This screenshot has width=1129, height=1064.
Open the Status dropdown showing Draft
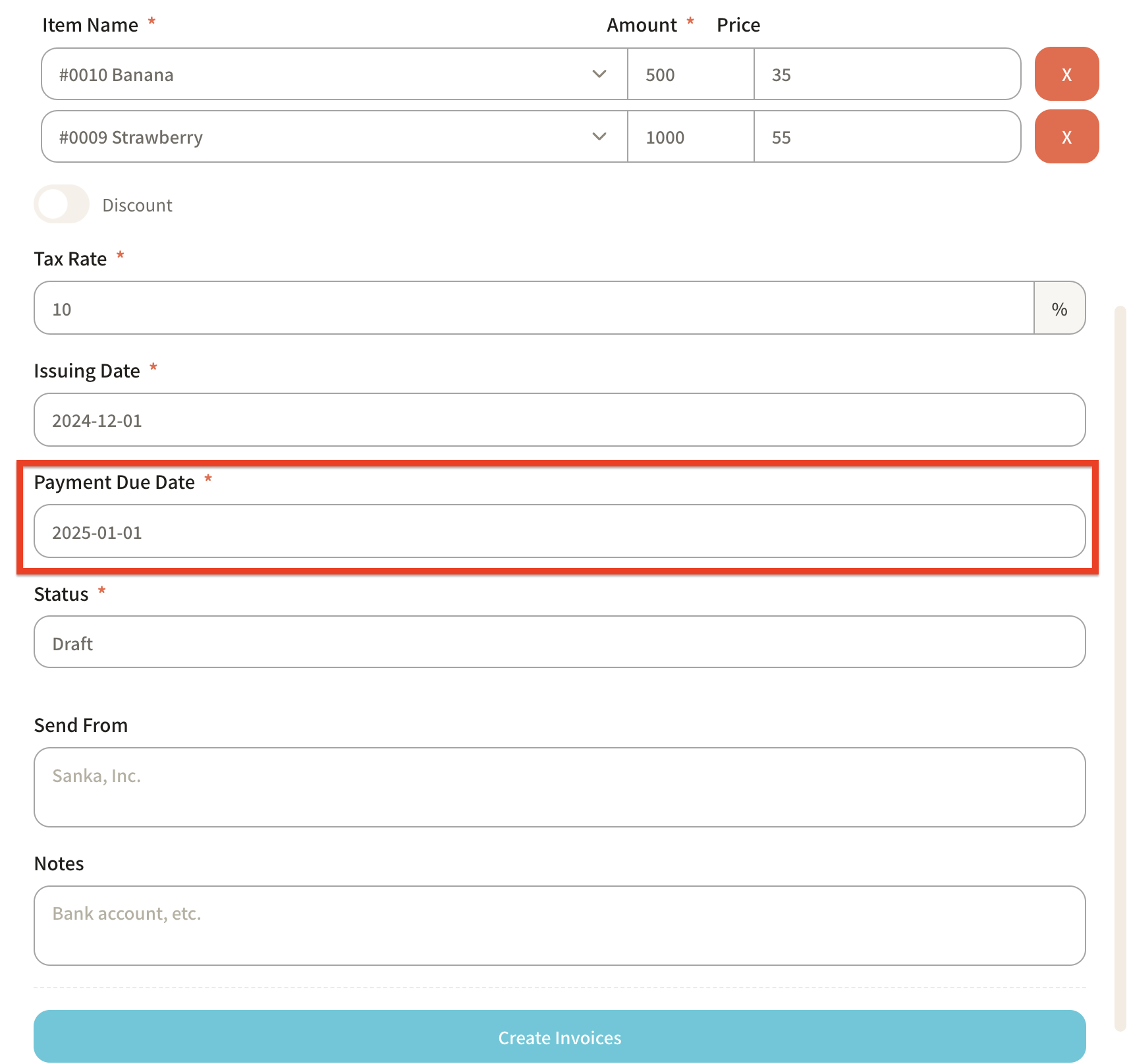pyautogui.click(x=559, y=642)
